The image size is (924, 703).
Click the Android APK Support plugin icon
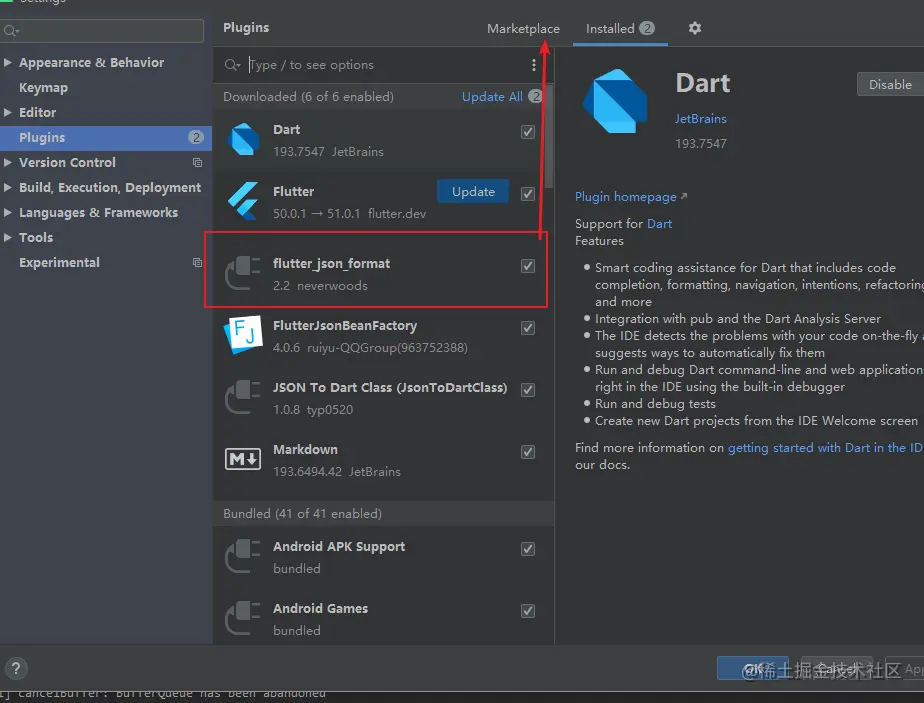[x=243, y=556]
